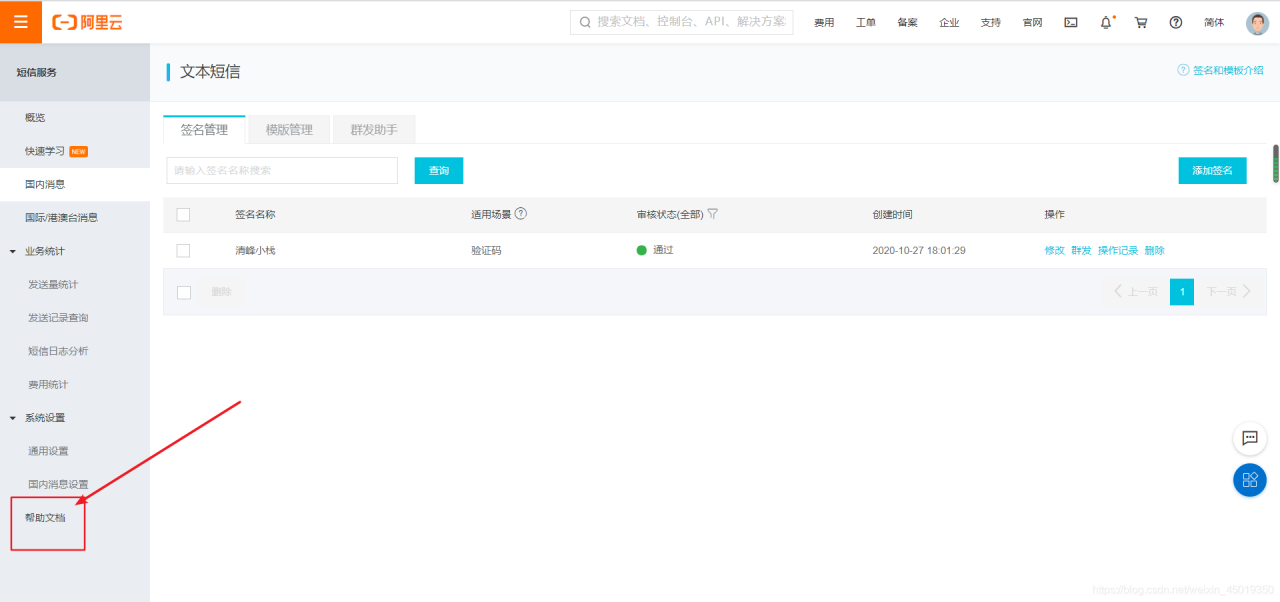Open the hamburger navigation menu top left
The height and width of the screenshot is (602, 1280).
click(x=20, y=21)
